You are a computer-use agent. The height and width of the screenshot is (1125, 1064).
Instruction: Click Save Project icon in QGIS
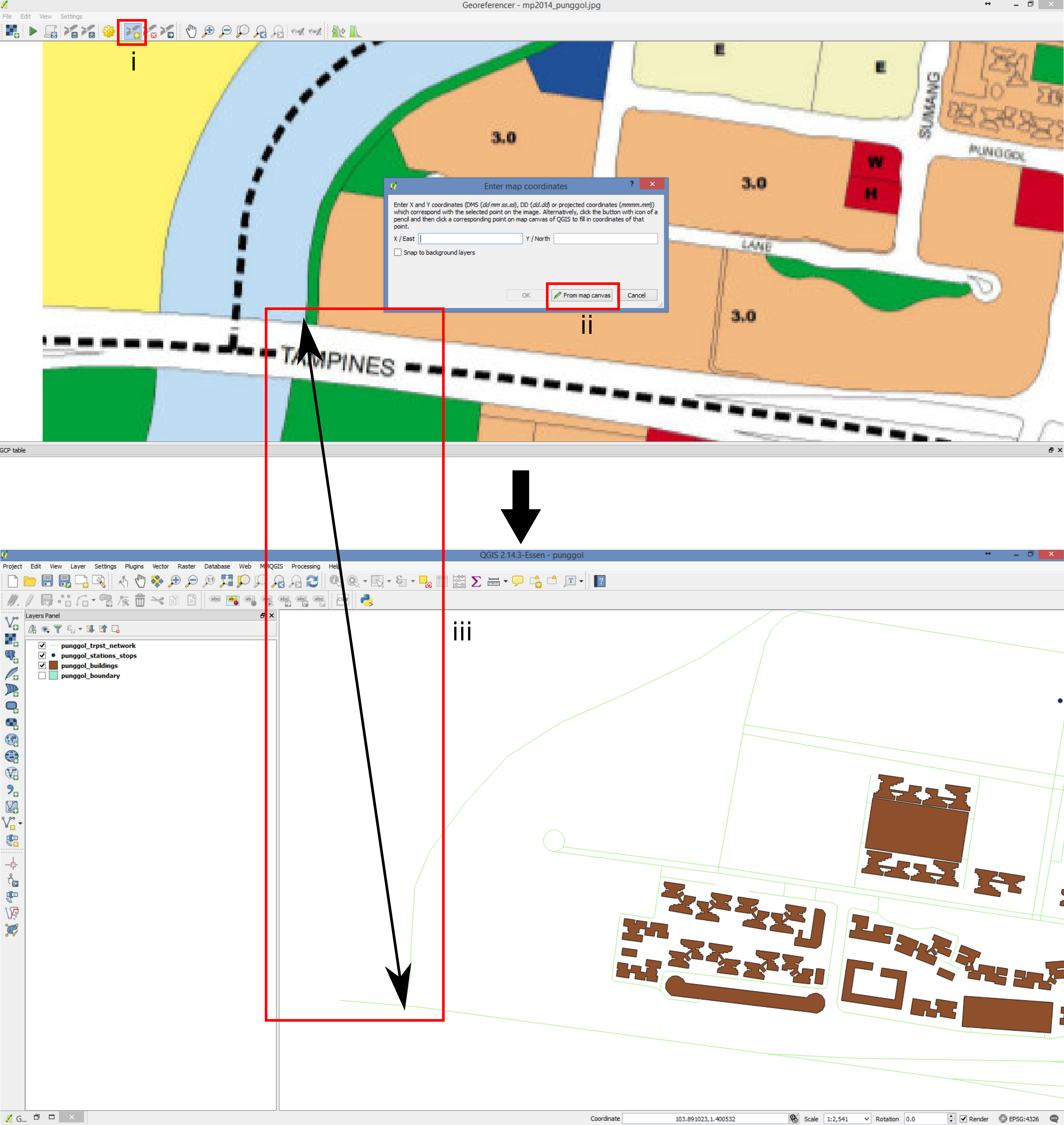(47, 581)
